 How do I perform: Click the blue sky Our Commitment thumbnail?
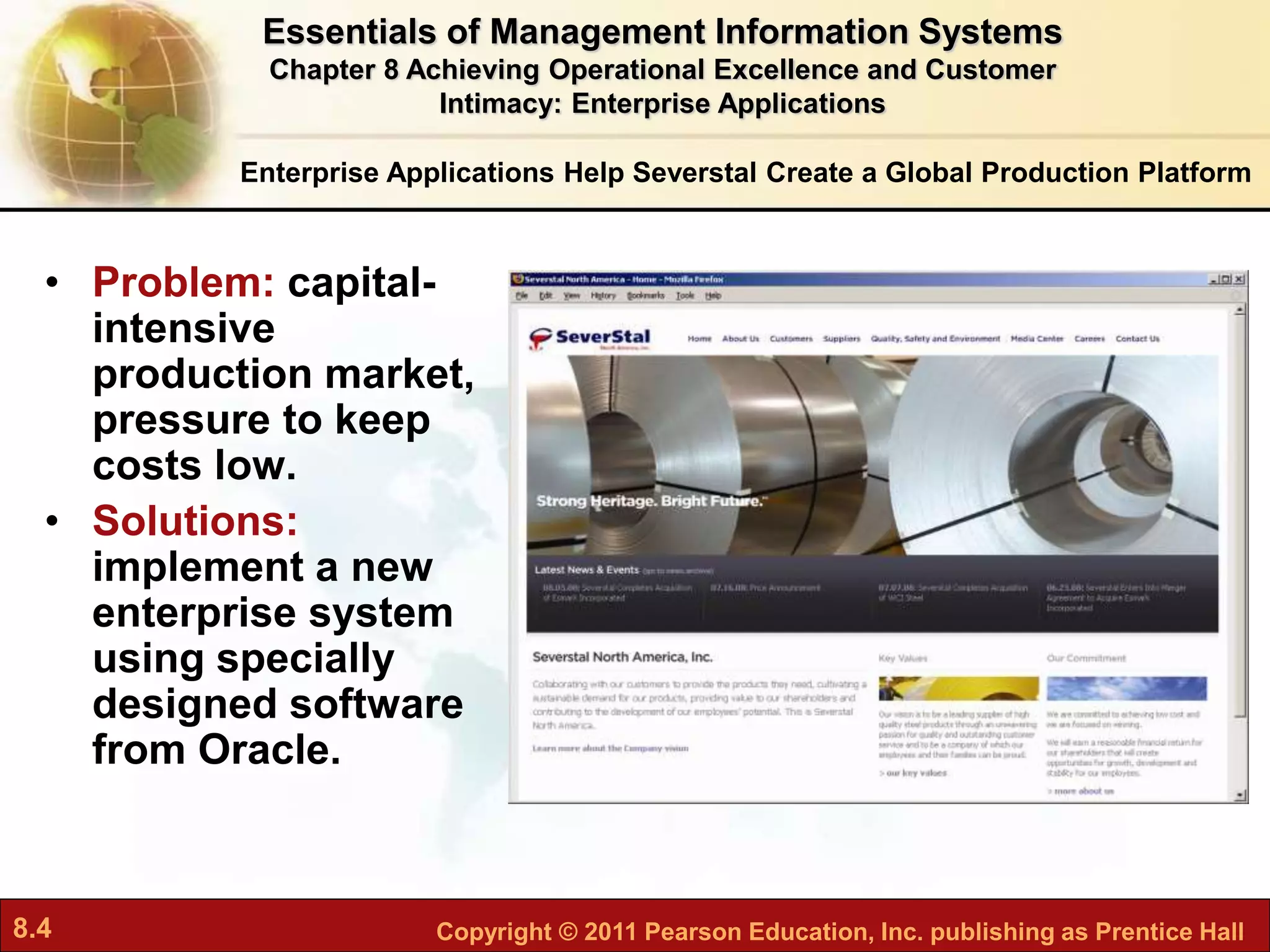click(x=1127, y=689)
